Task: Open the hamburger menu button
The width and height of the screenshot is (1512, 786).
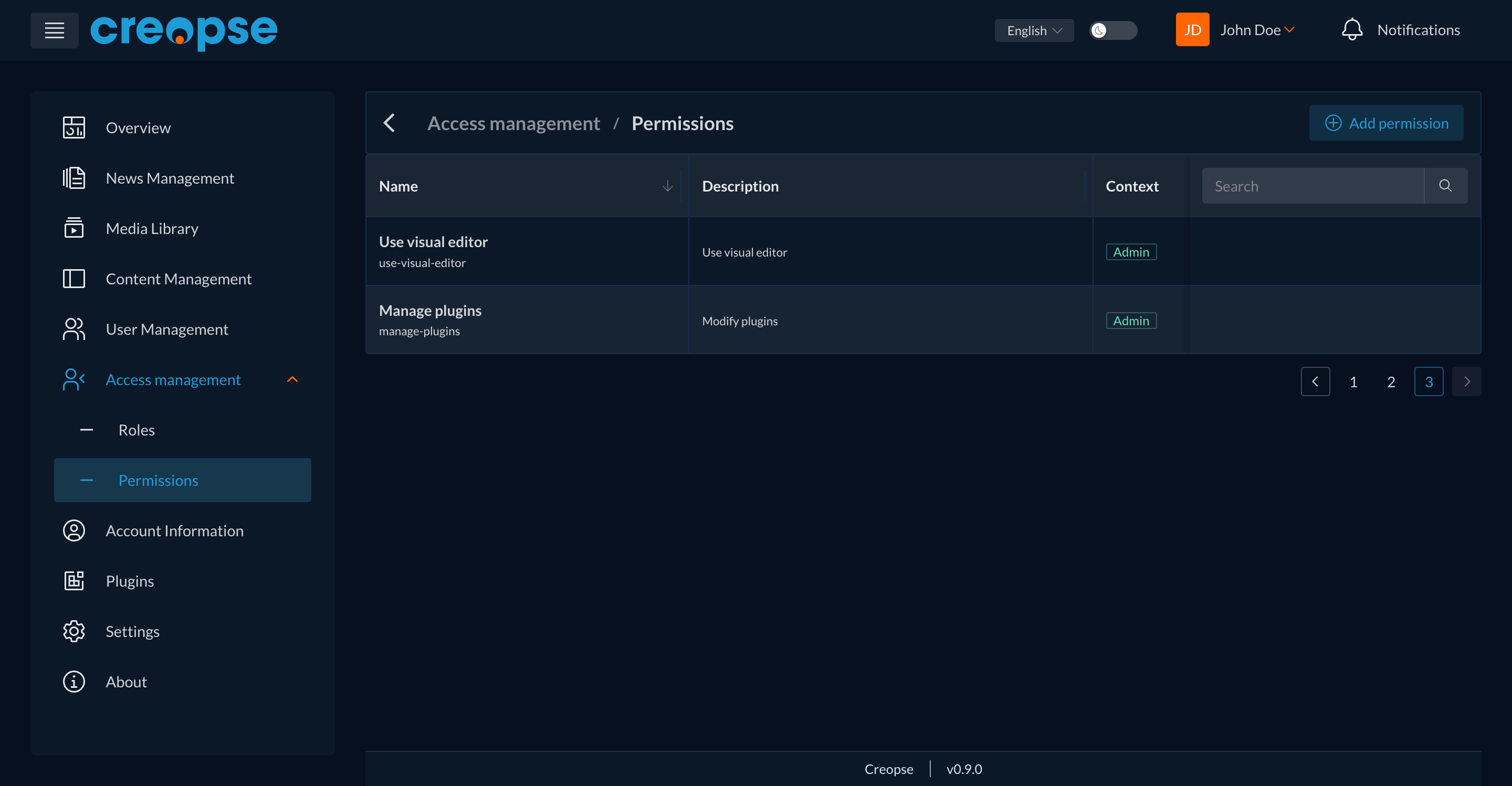Action: [54, 30]
